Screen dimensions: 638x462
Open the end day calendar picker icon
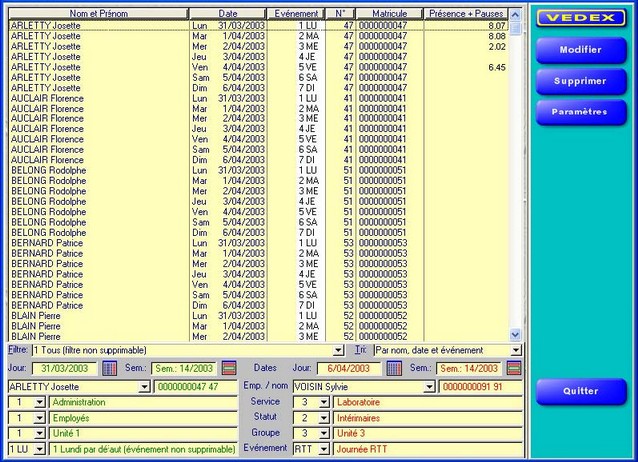(x=394, y=368)
